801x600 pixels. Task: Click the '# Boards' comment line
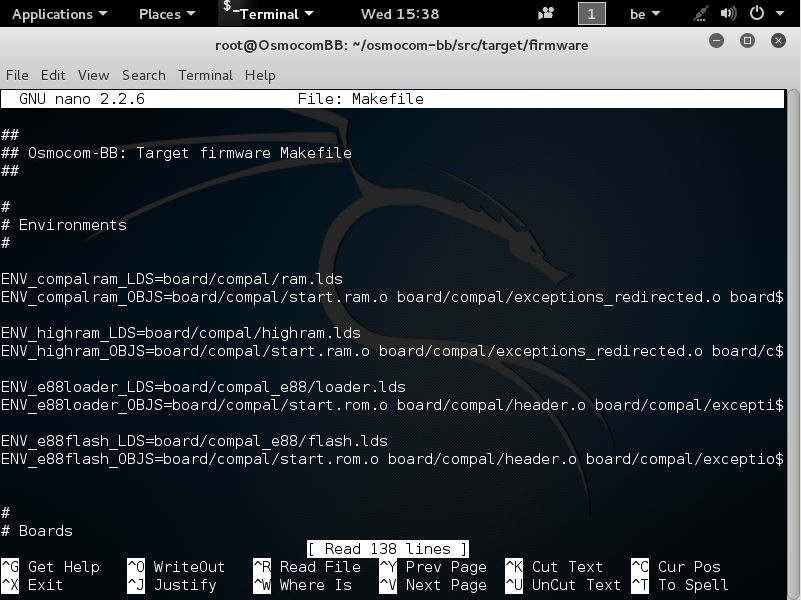point(37,531)
